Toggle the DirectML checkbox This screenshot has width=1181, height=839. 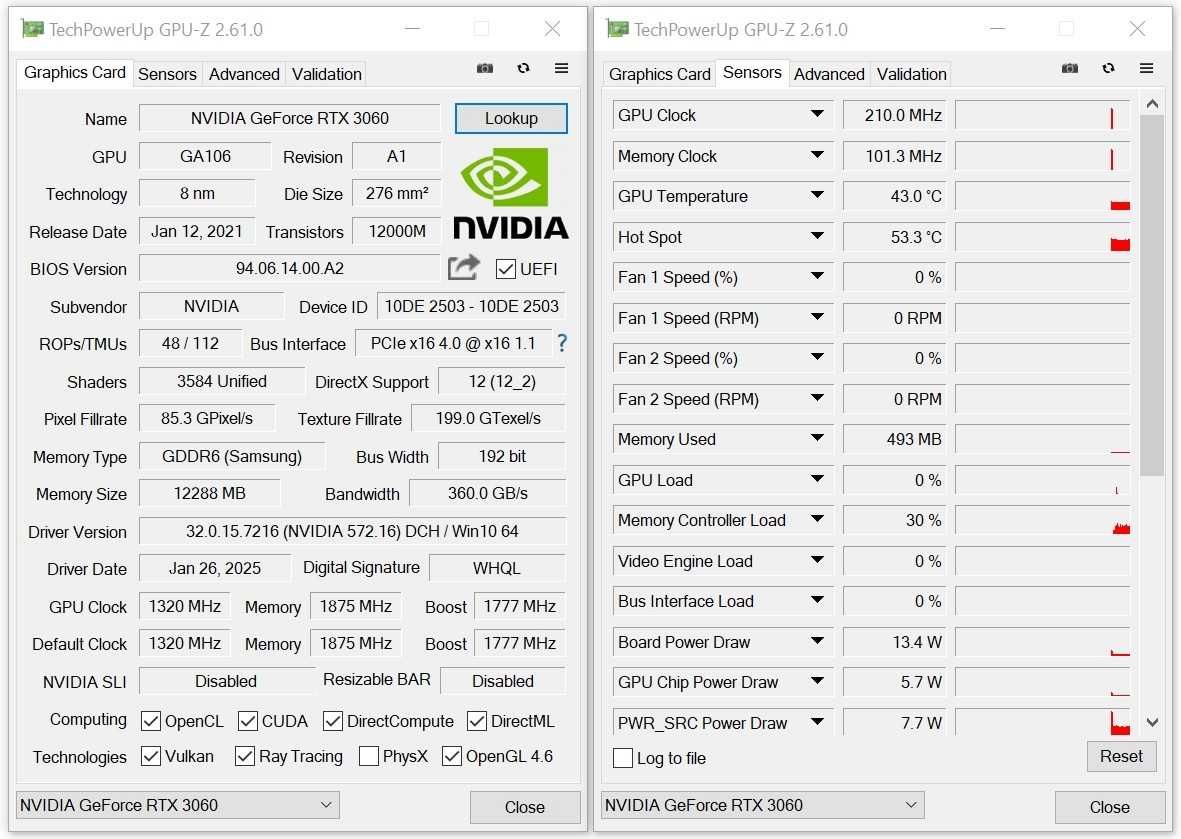pyautogui.click(x=477, y=722)
